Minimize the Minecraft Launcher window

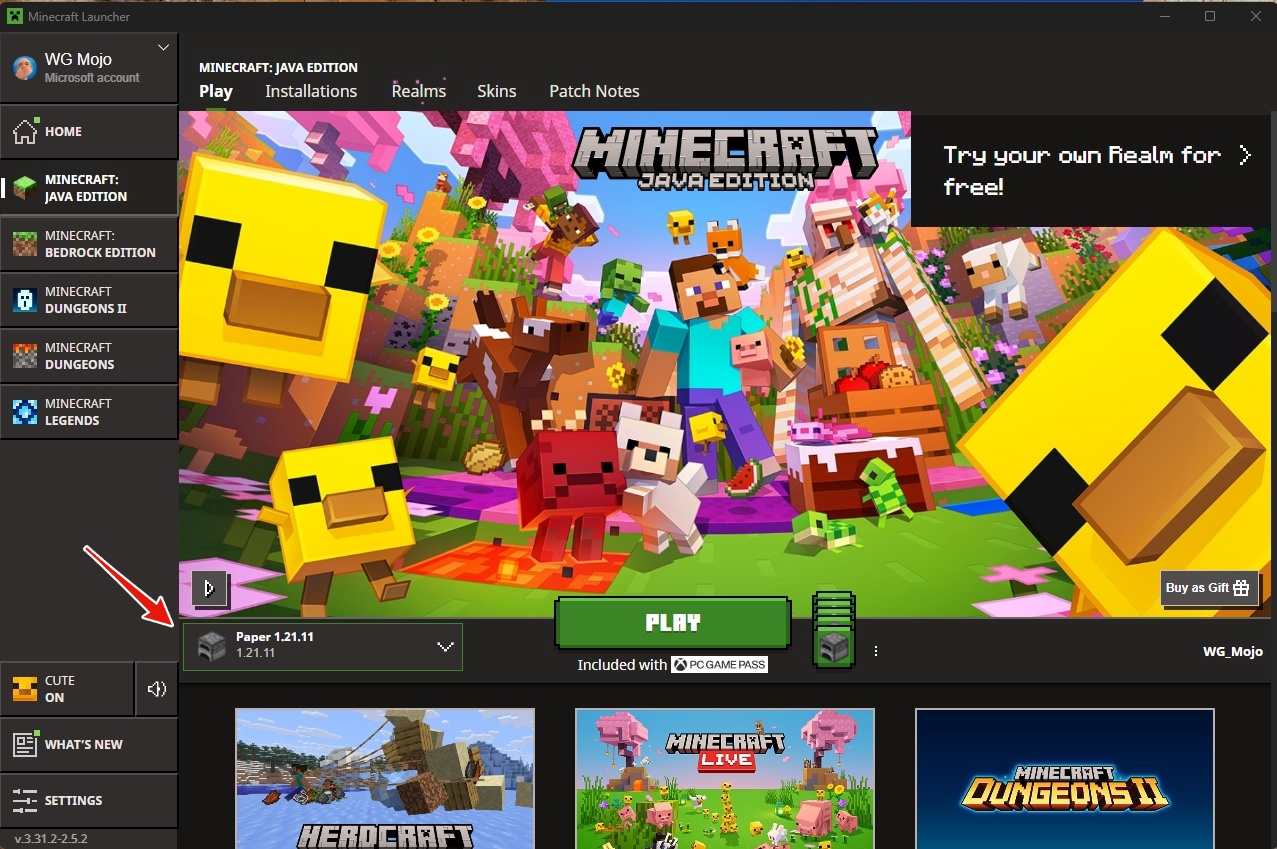click(1164, 16)
